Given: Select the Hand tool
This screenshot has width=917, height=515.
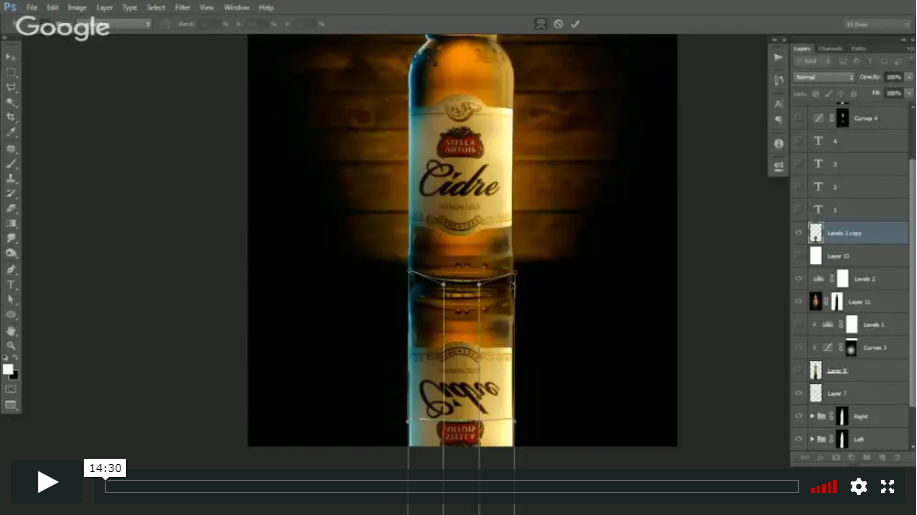Looking at the screenshot, I should 11,331.
